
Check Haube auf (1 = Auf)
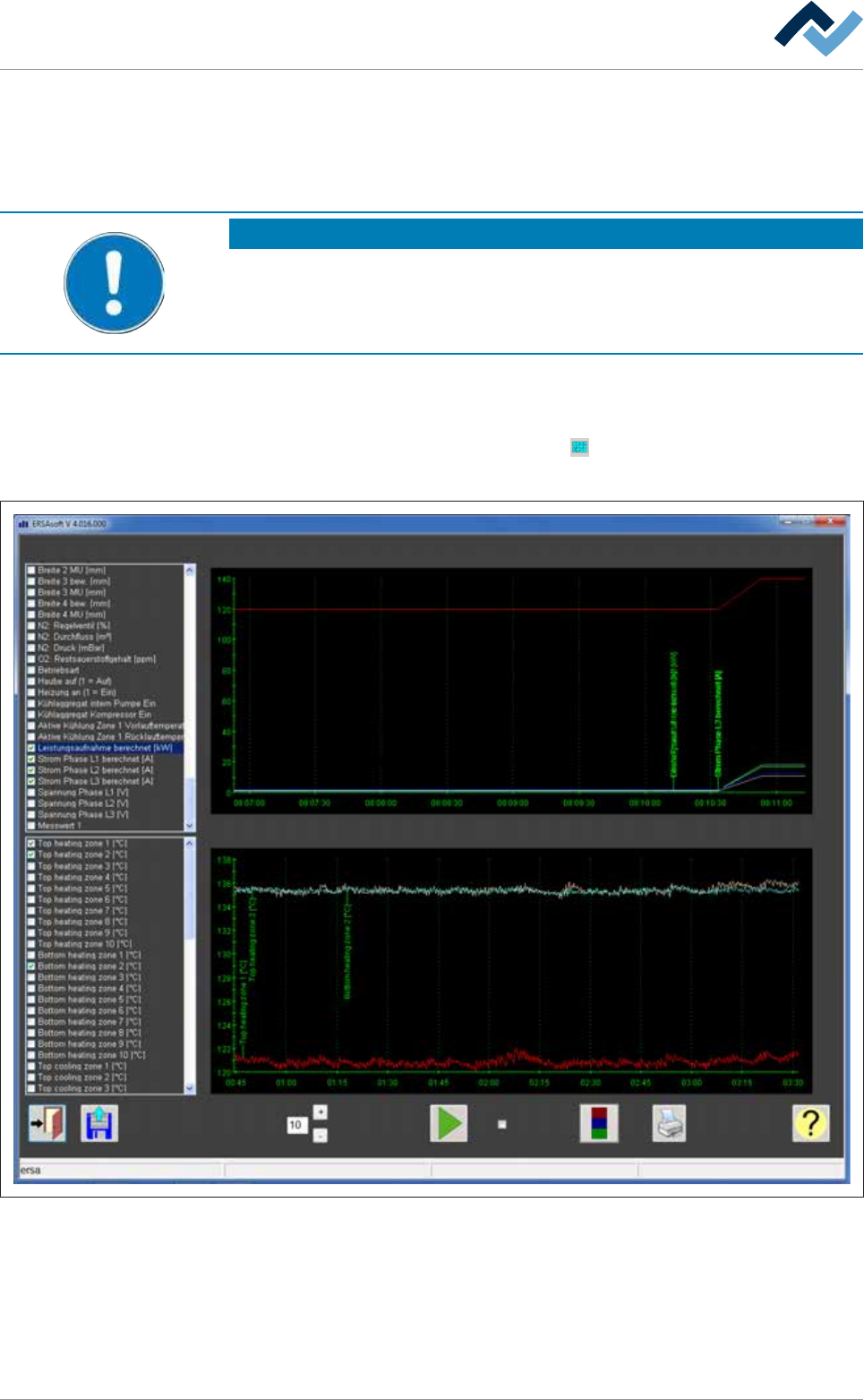point(32,682)
